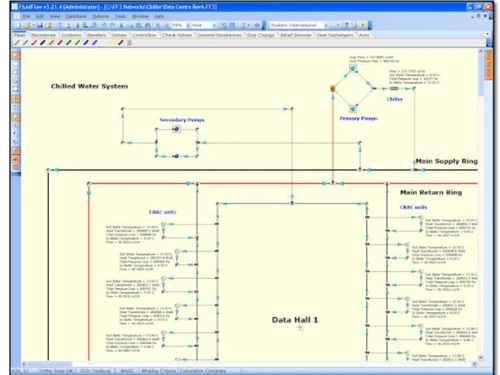Switch to the Auto tab

pos(364,35)
